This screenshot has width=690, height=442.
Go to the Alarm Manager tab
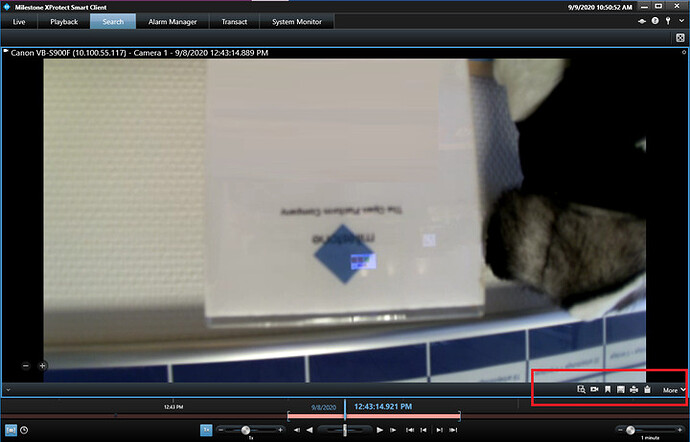(x=172, y=22)
